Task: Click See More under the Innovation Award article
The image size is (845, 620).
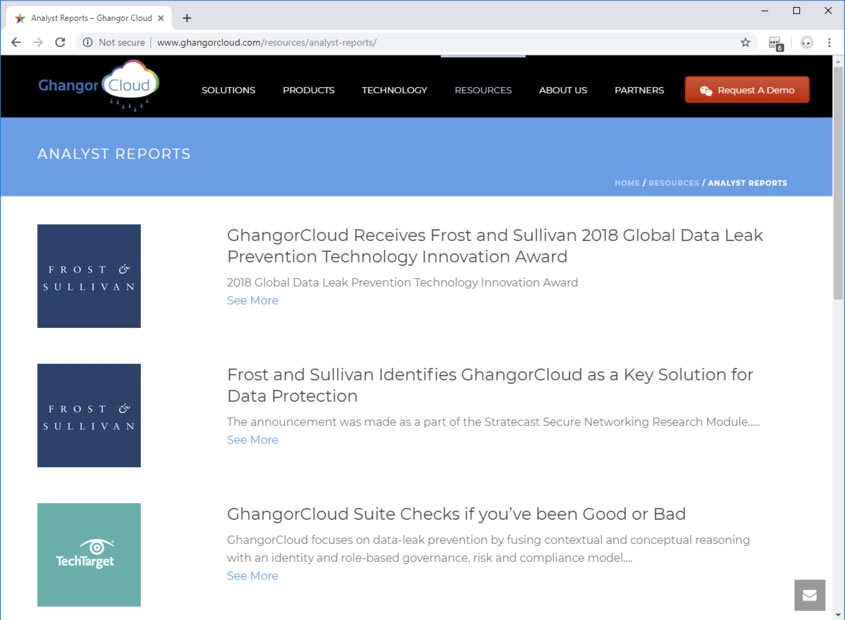Action: pos(252,301)
